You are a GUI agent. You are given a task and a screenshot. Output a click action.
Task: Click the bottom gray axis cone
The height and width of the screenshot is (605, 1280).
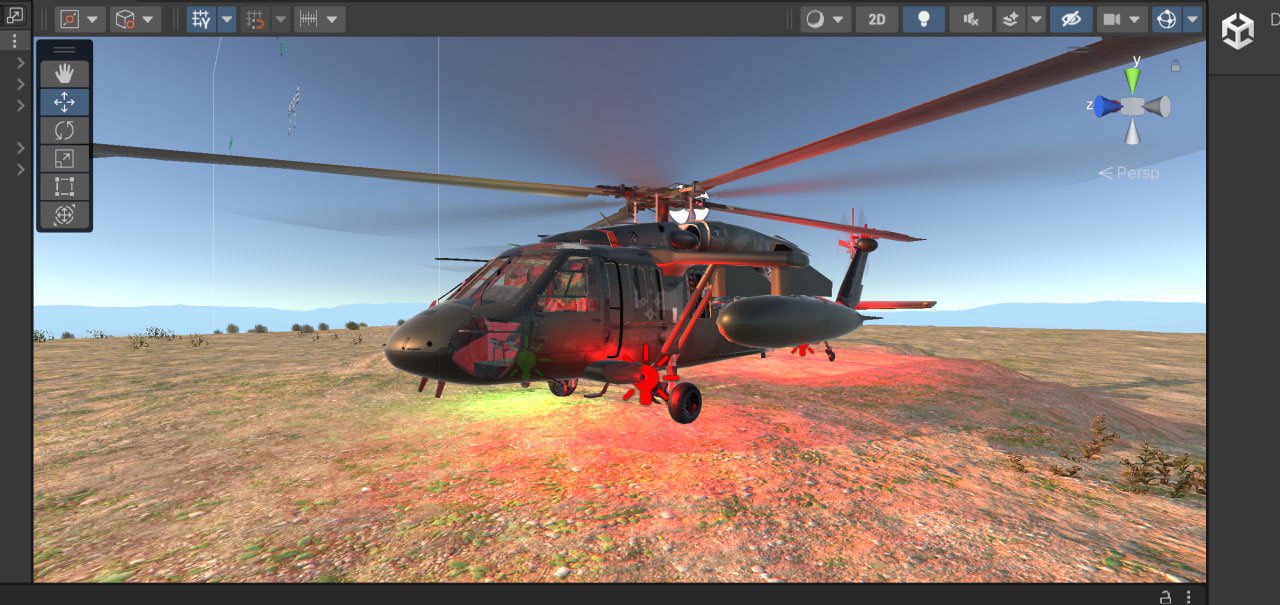pyautogui.click(x=1132, y=132)
